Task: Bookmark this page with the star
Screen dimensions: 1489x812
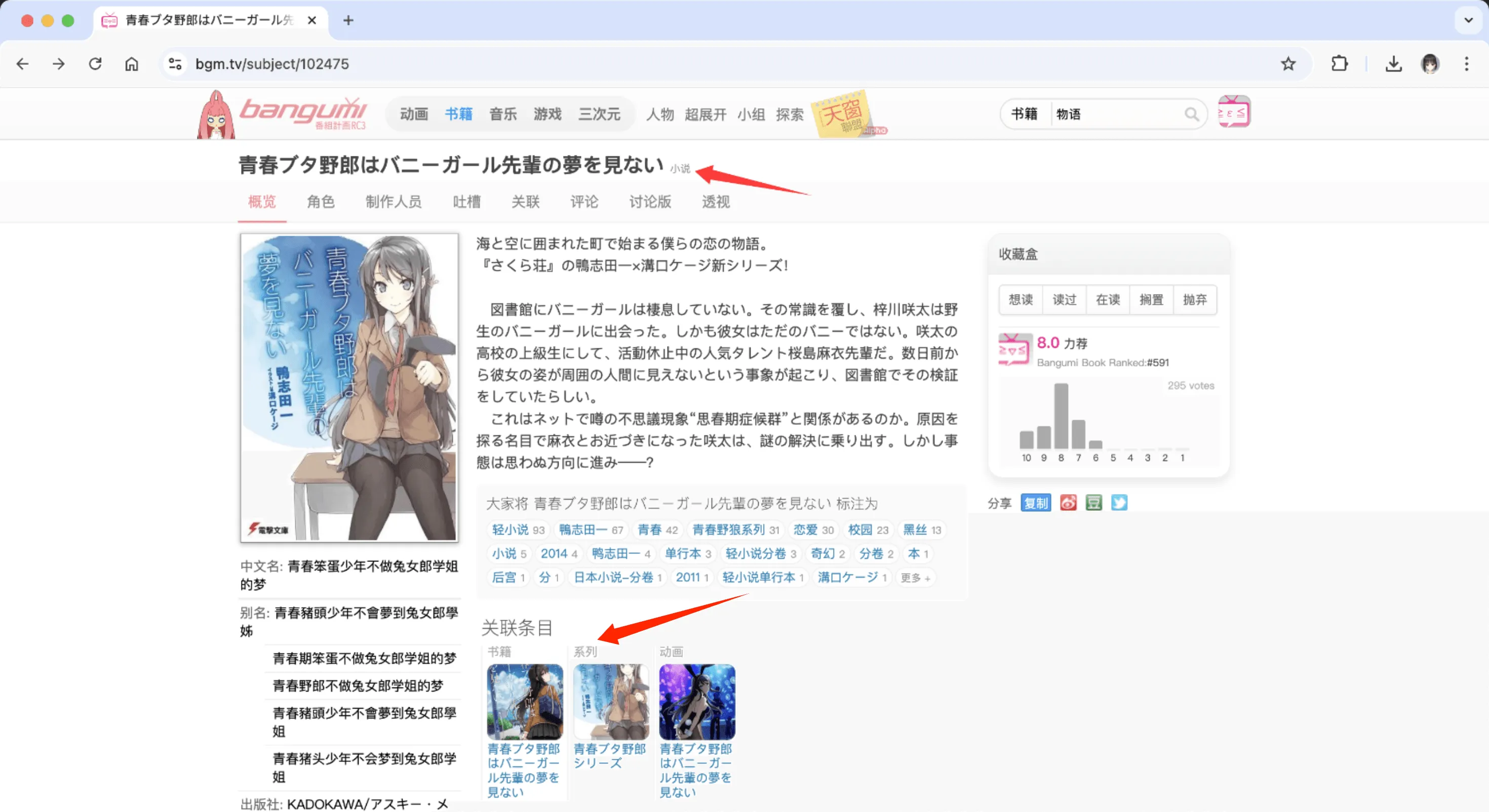Action: click(1288, 64)
